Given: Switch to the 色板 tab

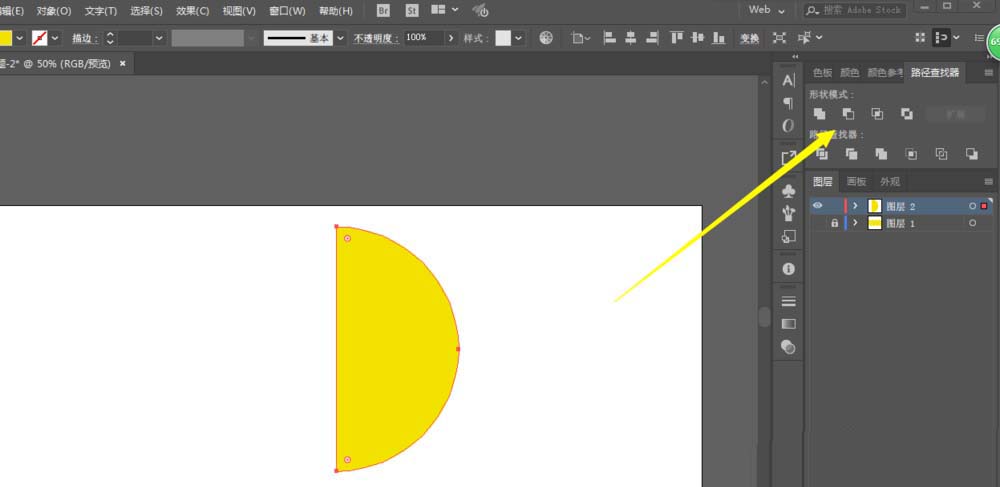Looking at the screenshot, I should 823,73.
